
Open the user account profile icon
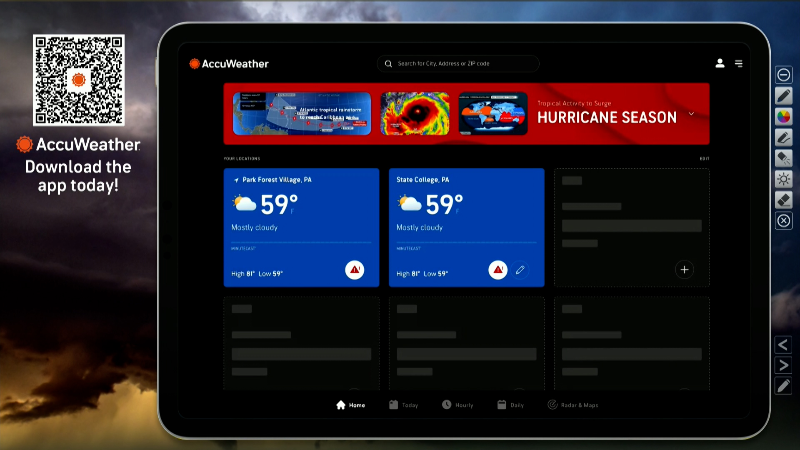click(720, 63)
